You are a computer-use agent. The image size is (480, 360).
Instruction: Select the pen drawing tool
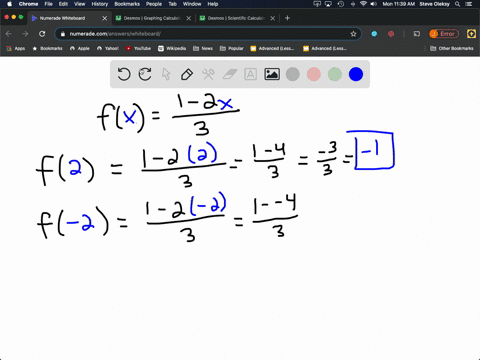click(x=187, y=74)
